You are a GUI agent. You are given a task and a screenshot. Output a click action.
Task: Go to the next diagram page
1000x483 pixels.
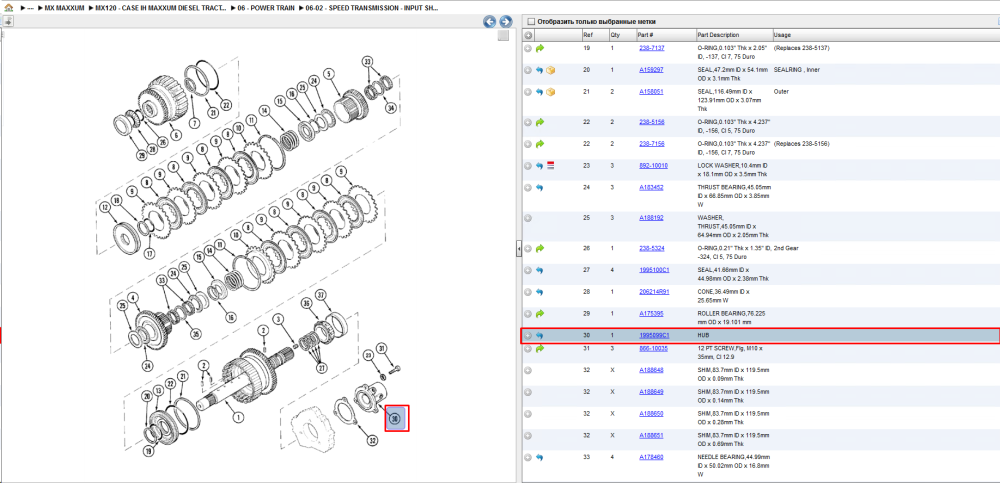coord(505,22)
